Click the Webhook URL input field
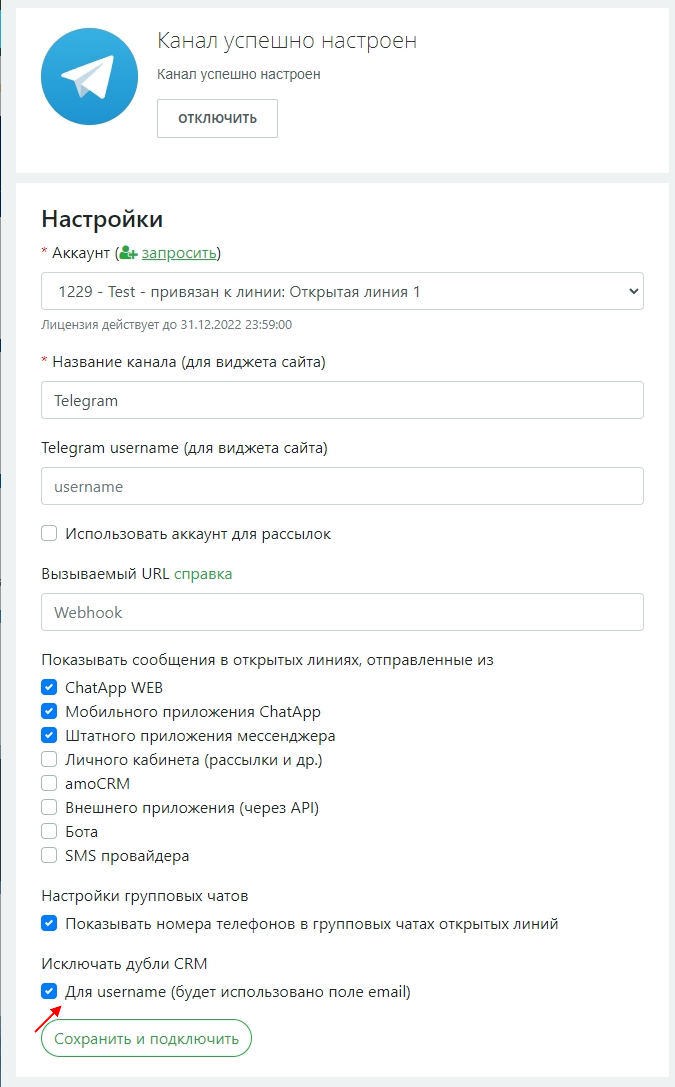Screen dimensions: 675x1087 tap(342, 612)
